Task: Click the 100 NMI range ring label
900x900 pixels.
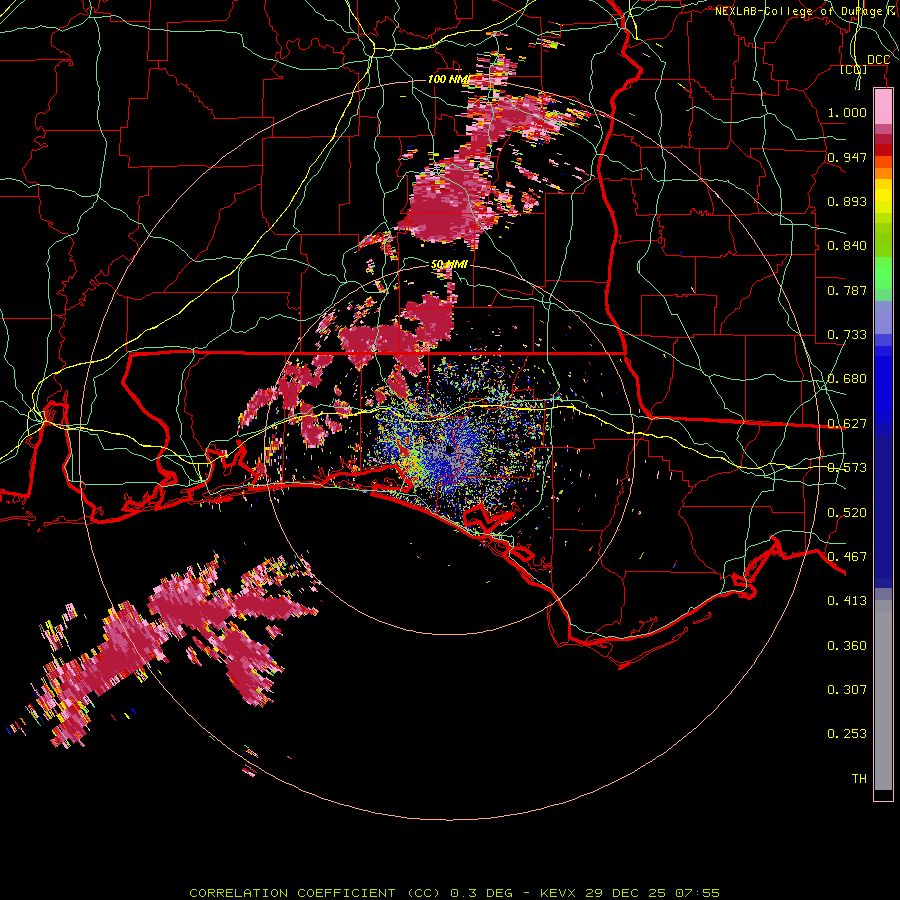Action: point(448,79)
